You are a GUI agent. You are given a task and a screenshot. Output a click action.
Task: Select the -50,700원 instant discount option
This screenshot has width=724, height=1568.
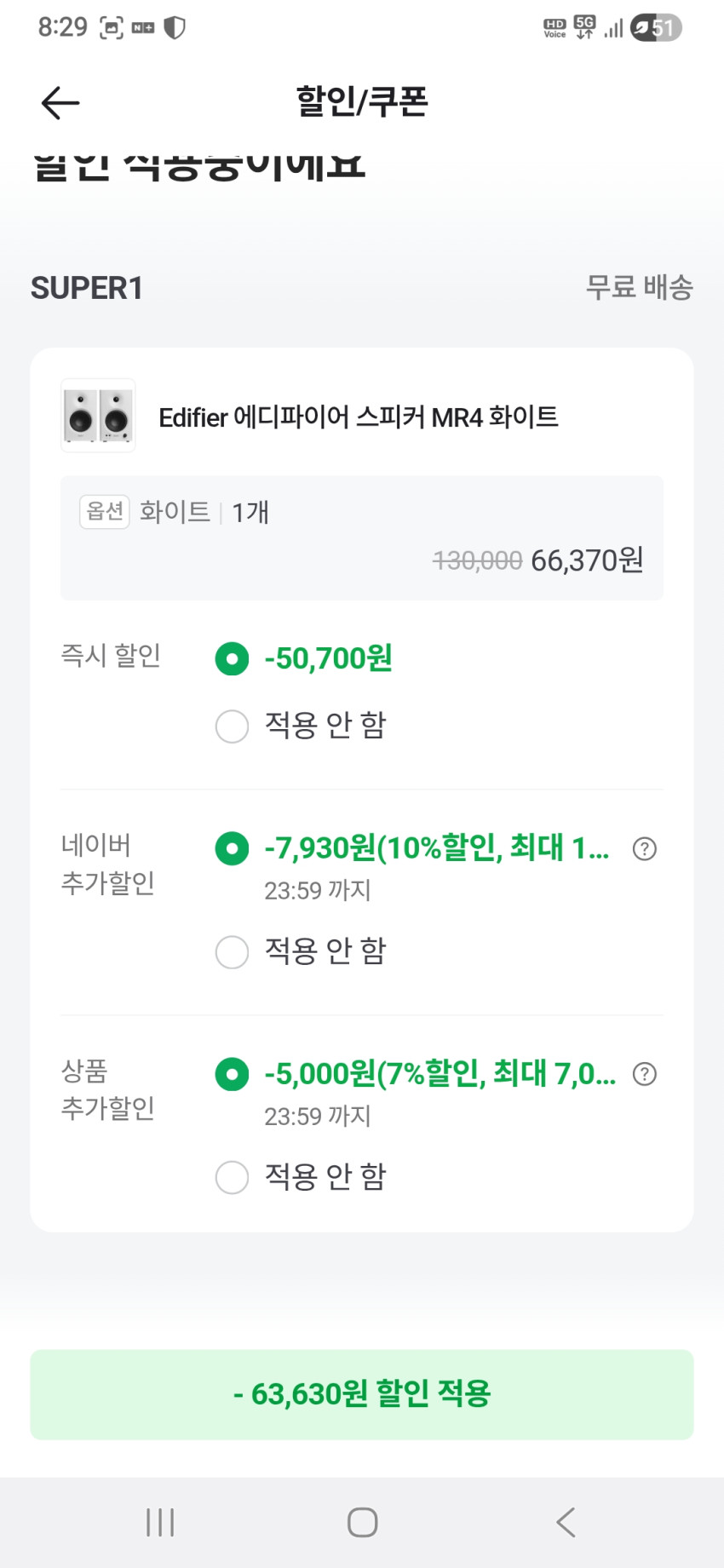tap(232, 658)
